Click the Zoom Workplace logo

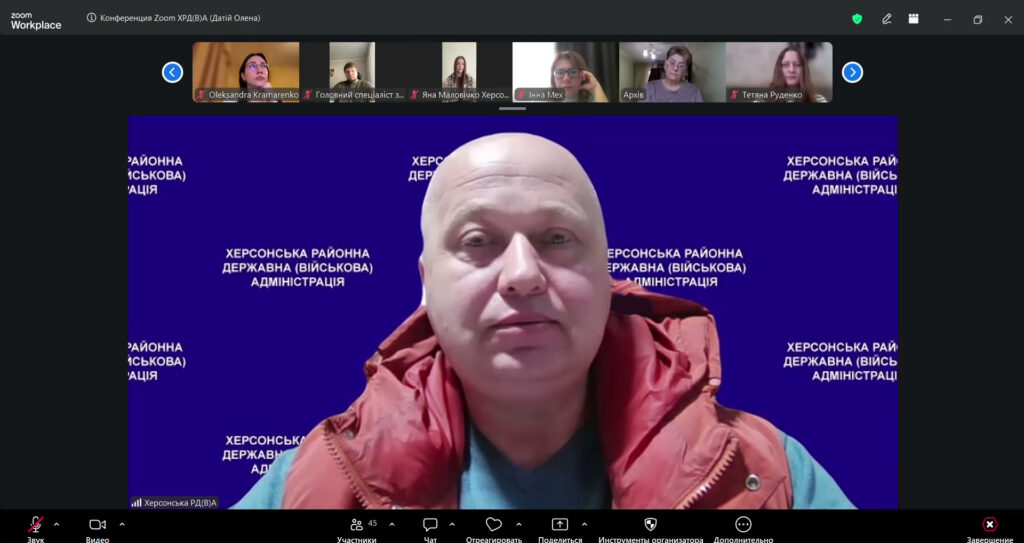click(x=36, y=20)
